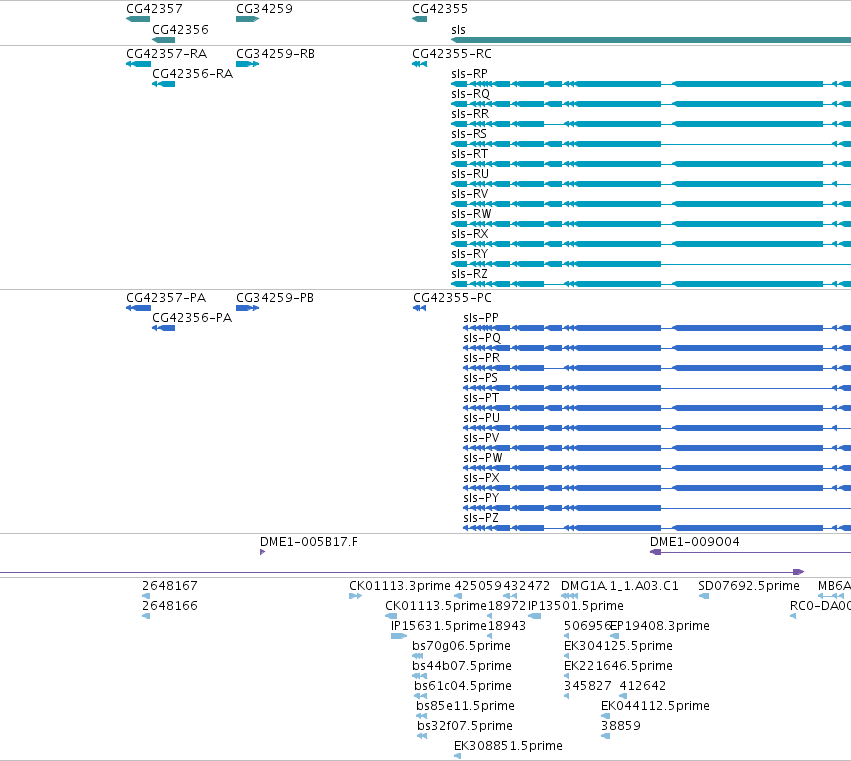Select the sls-RY transcript
The width and height of the screenshot is (851, 761).
coord(651,264)
